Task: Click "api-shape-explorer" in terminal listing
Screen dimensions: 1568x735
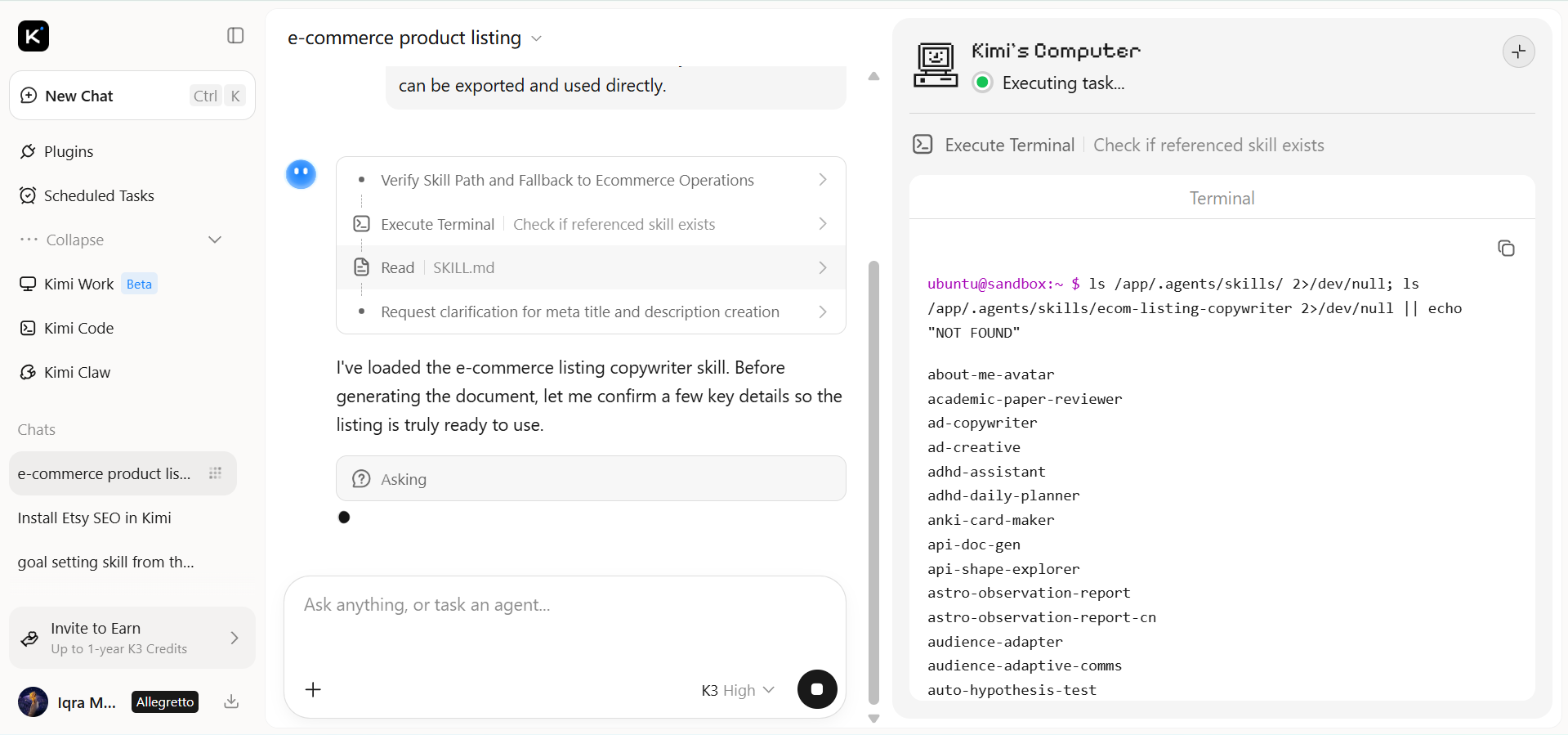Action: 1003,569
